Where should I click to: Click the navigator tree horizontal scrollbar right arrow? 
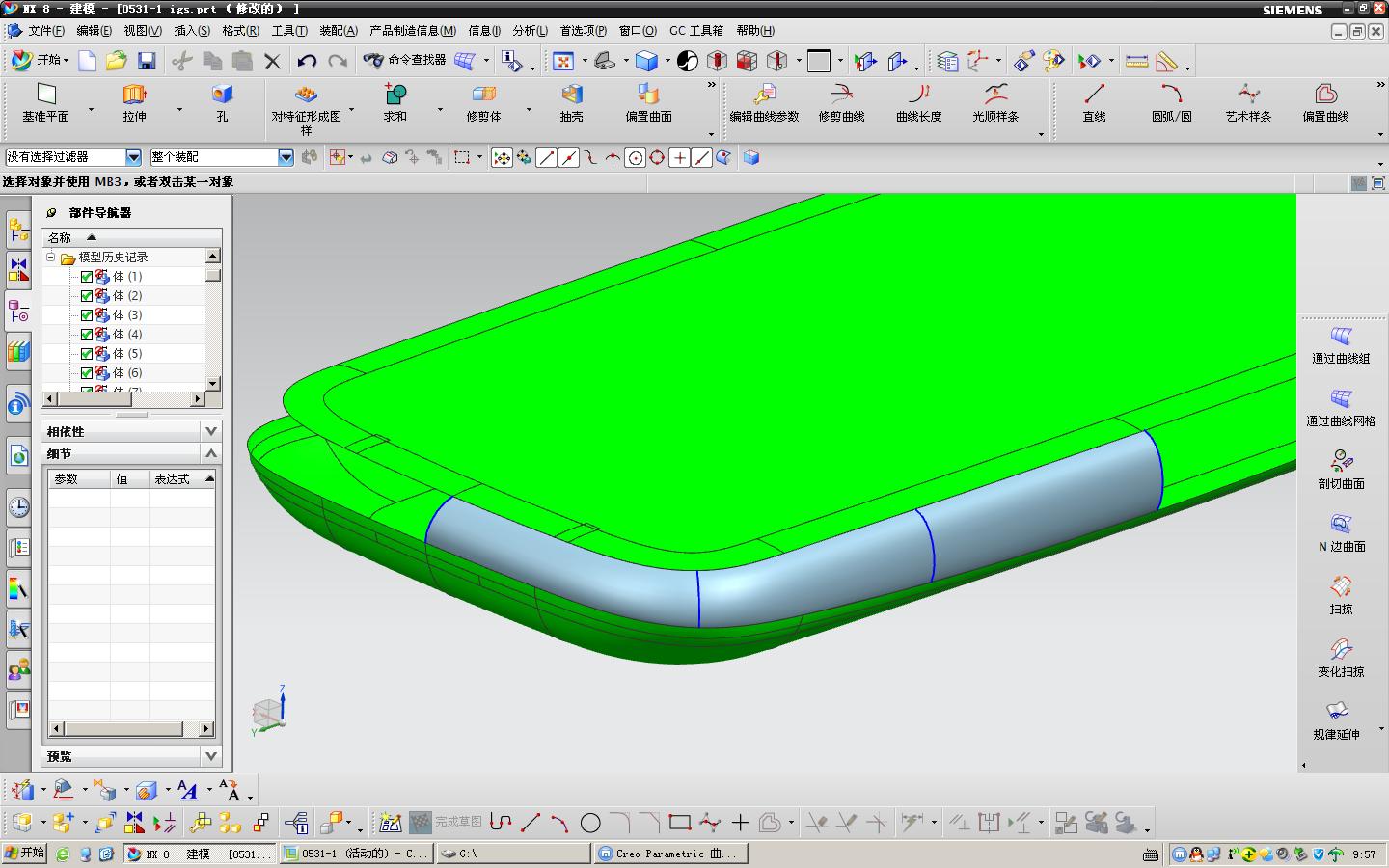point(198,398)
